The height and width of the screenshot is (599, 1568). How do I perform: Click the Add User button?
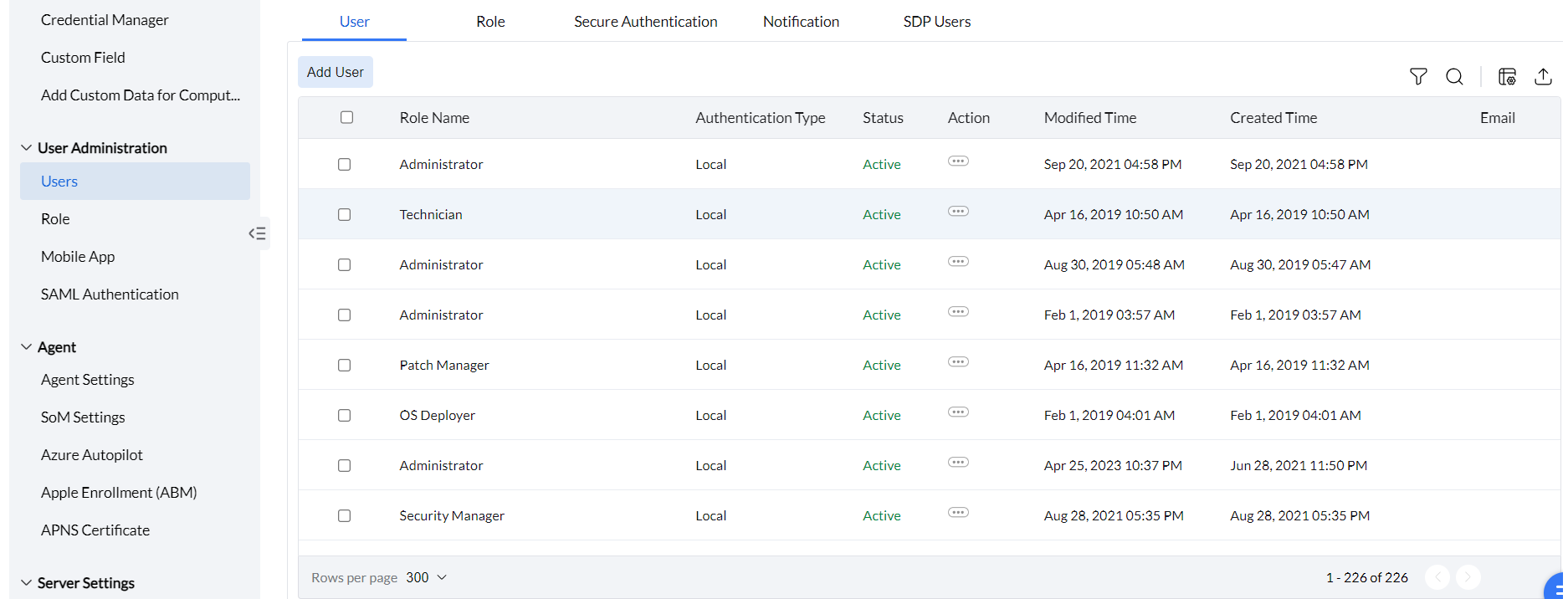click(x=336, y=73)
